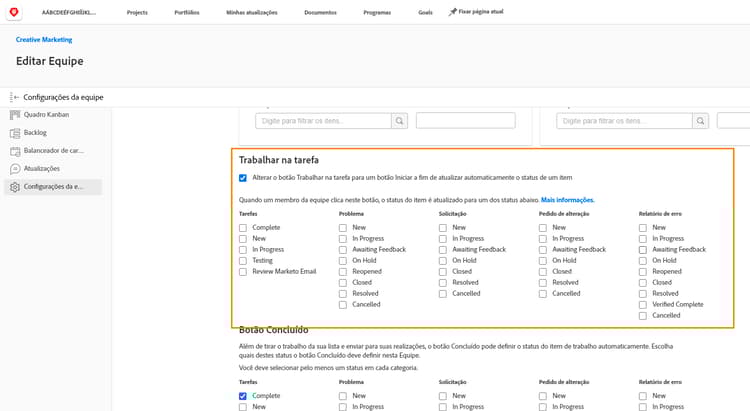Check Complete under Tarefas in Trabalhar na tarefa
This screenshot has width=750, height=411.
pyautogui.click(x=243, y=228)
